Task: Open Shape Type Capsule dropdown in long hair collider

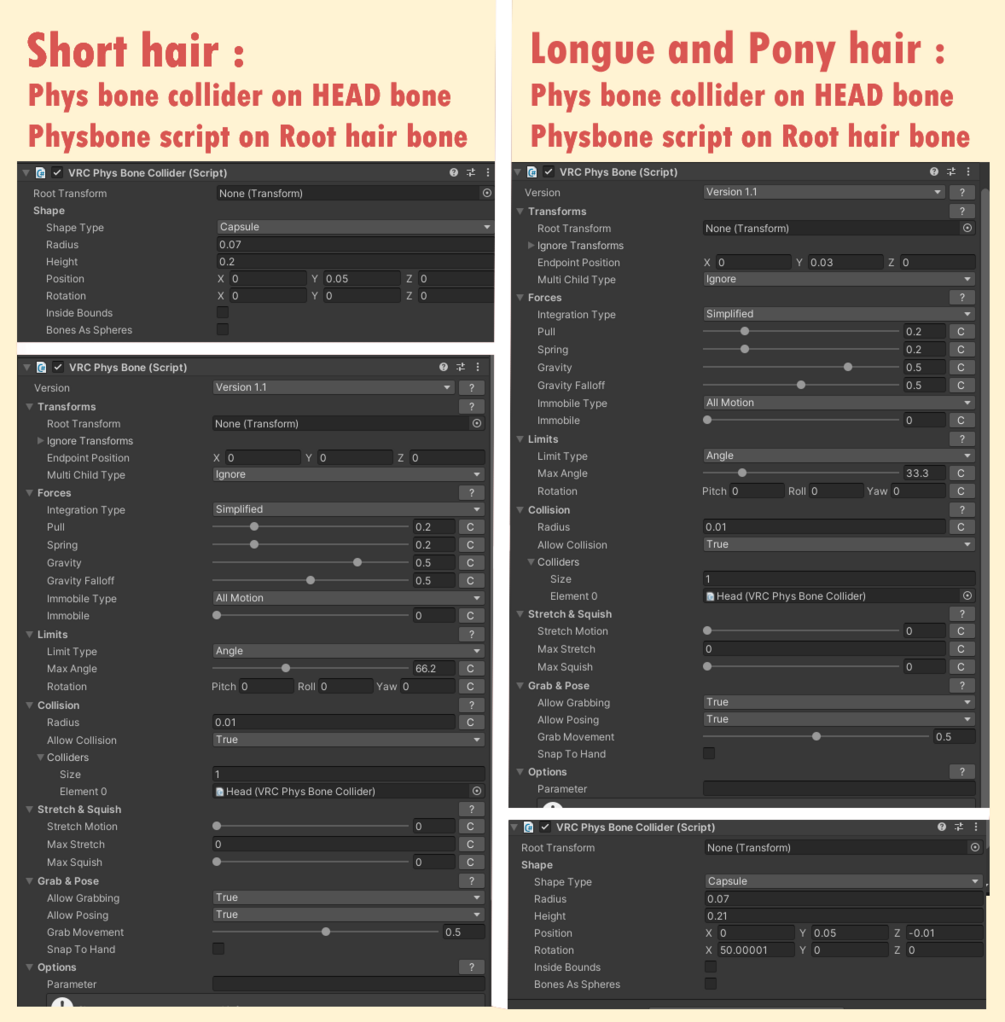Action: pyautogui.click(x=843, y=881)
